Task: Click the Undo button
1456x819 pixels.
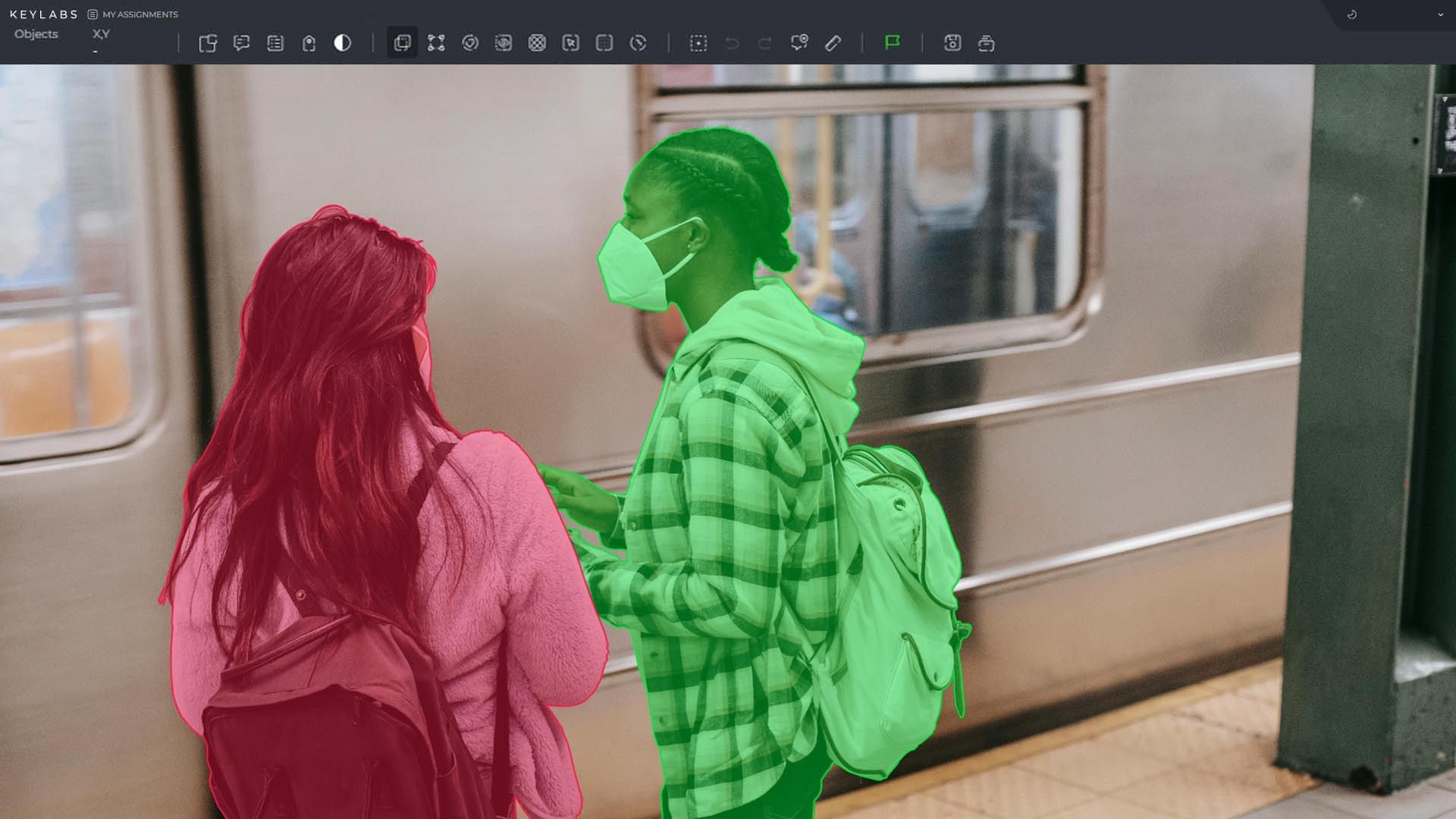Action: (730, 44)
